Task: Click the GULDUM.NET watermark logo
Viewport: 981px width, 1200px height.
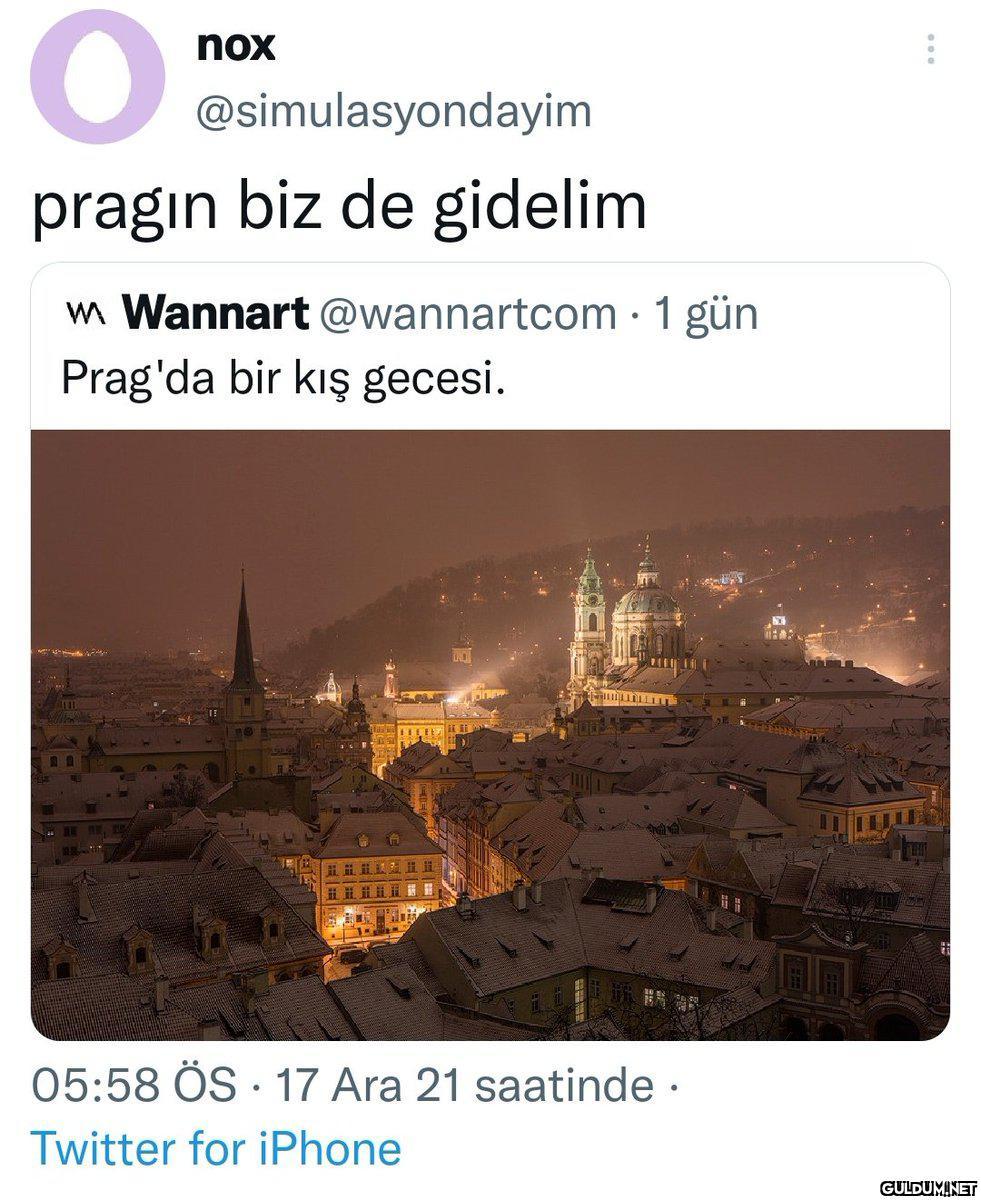Action: click(927, 1186)
